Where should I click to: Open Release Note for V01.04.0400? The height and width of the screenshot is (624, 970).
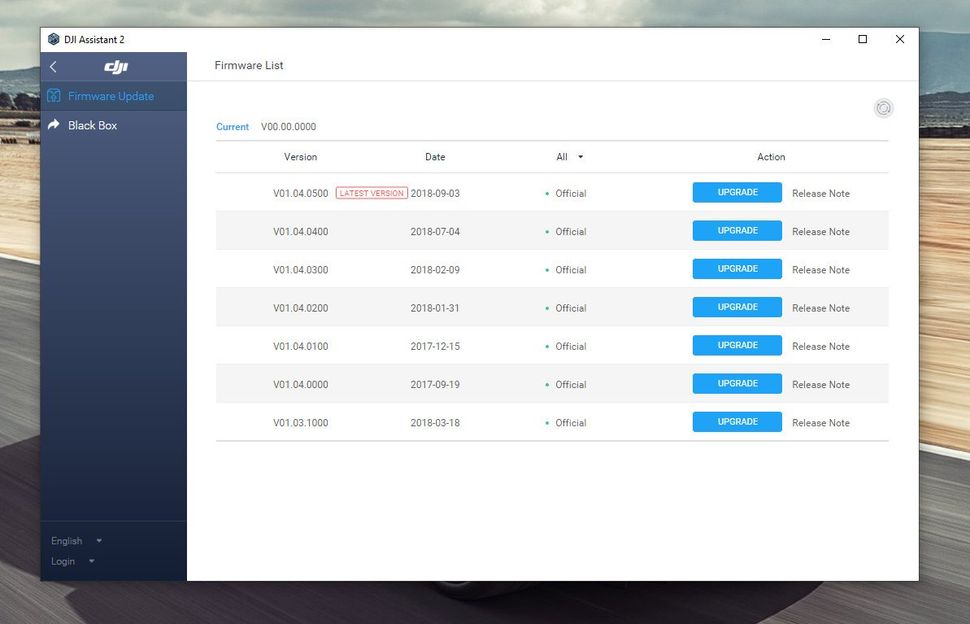(820, 231)
